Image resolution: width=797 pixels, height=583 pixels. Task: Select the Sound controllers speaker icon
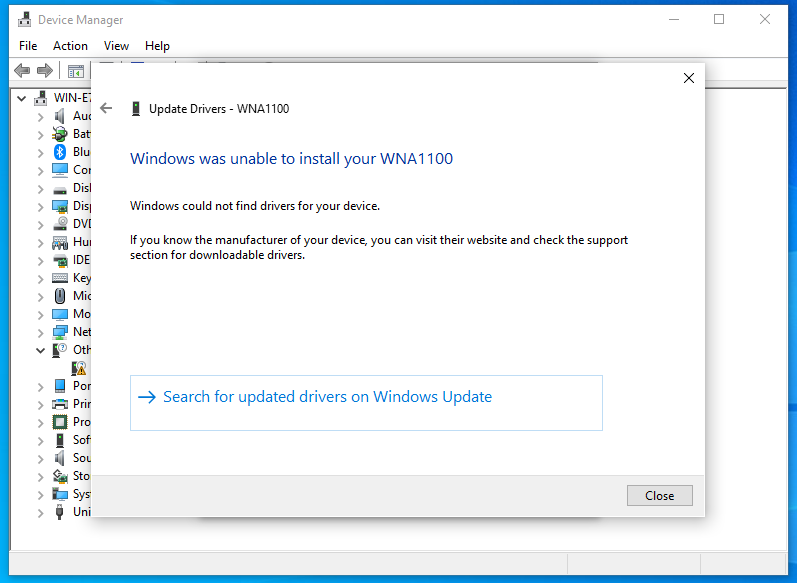[60, 458]
